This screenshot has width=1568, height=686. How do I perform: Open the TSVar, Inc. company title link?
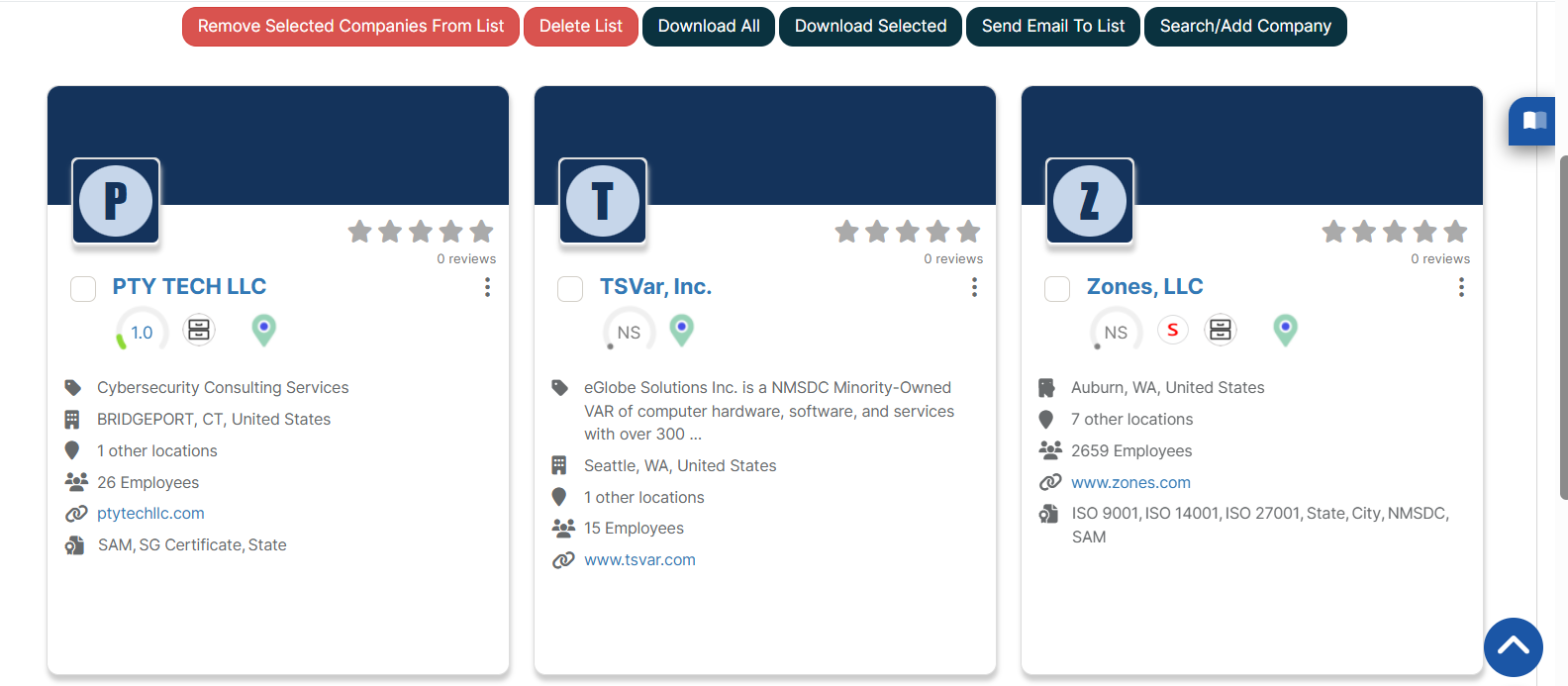click(655, 287)
